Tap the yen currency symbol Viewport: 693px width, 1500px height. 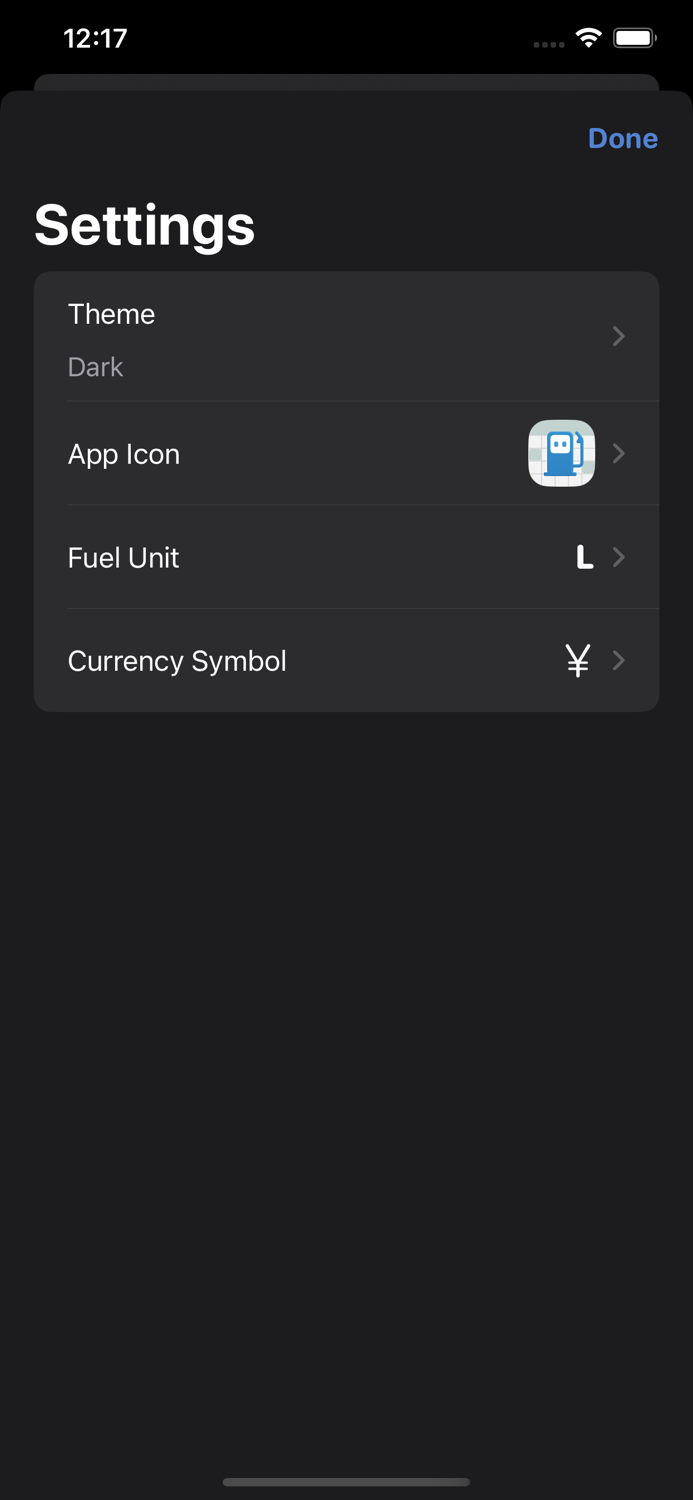[x=577, y=660]
